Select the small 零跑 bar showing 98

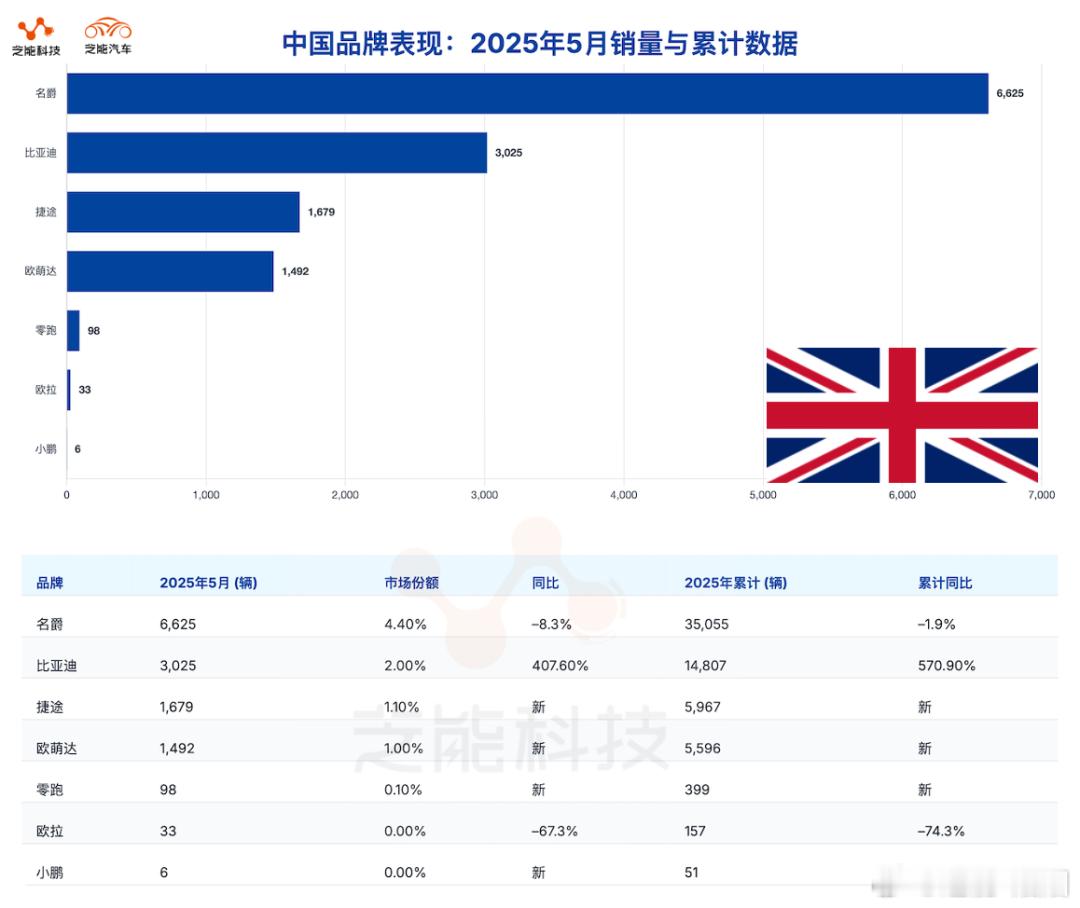(73, 330)
